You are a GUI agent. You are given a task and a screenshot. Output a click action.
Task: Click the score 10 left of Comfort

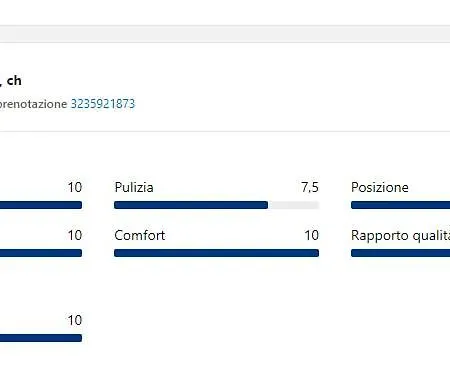[75, 235]
